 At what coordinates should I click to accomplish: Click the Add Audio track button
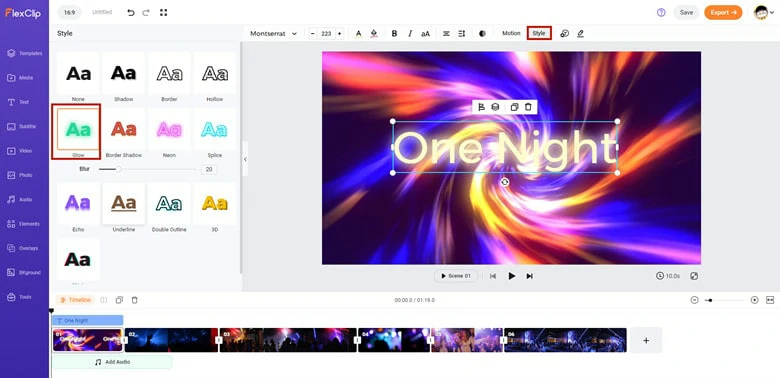112,362
